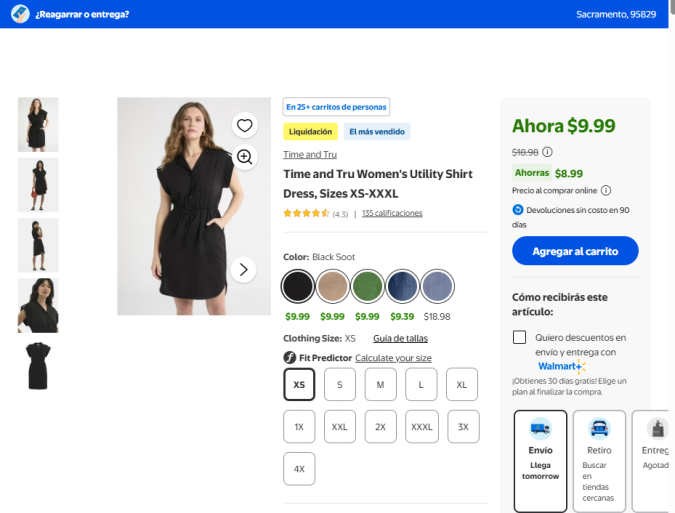
Task: Click the En 25+ carritos de personas badge
Action: pos(336,107)
